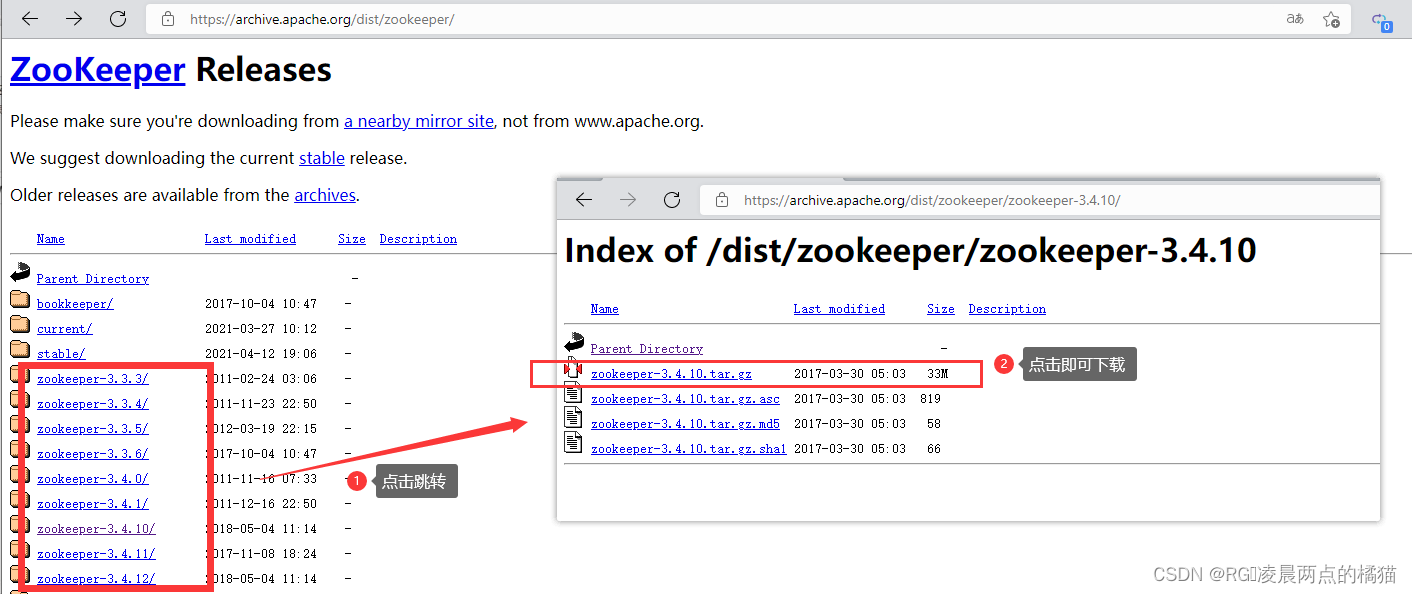Viewport: 1412px width, 594px height.
Task: Open the zookeeper-3.3.4/ directory
Action: tap(93, 404)
